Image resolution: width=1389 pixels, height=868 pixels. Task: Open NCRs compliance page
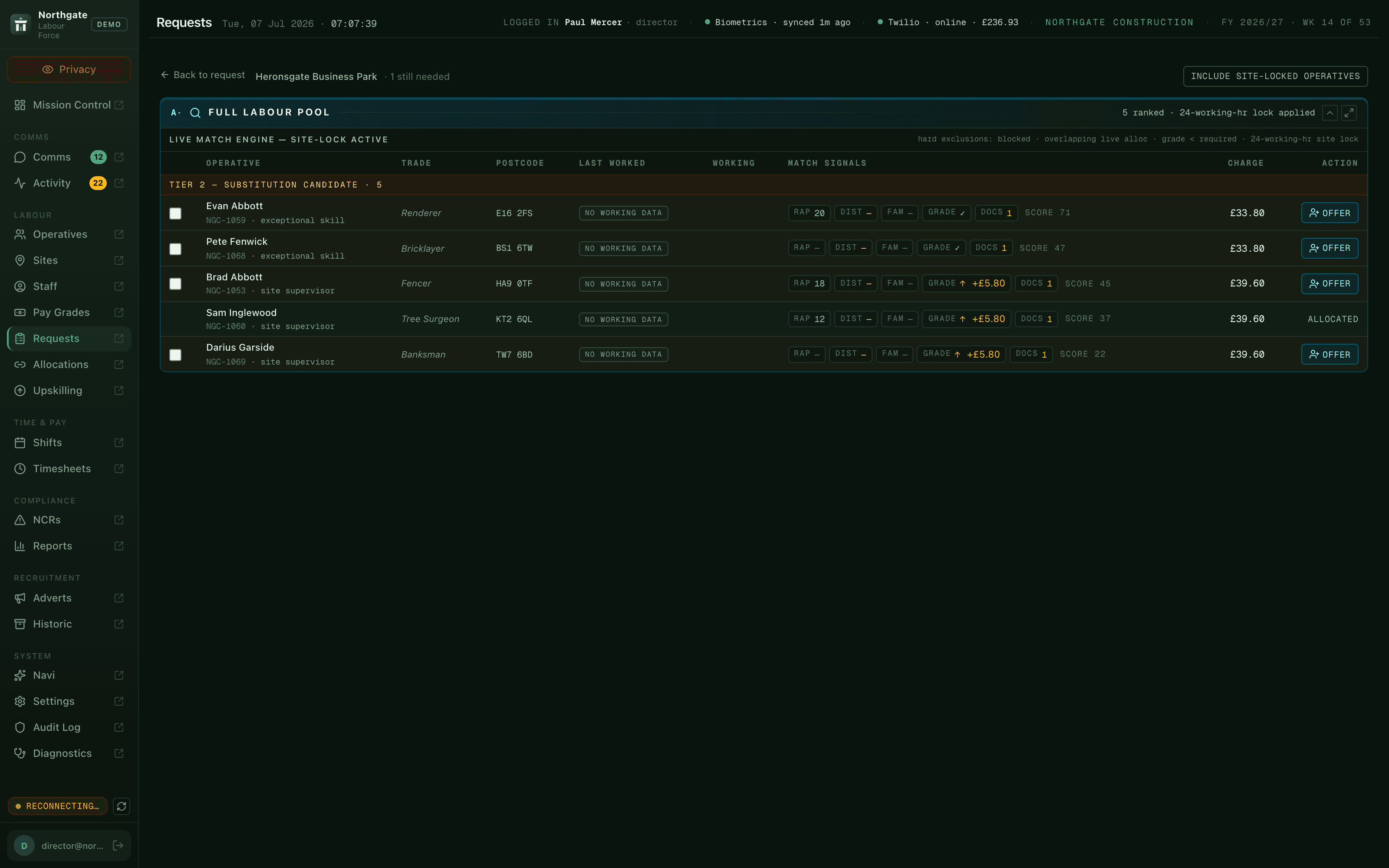(x=46, y=520)
